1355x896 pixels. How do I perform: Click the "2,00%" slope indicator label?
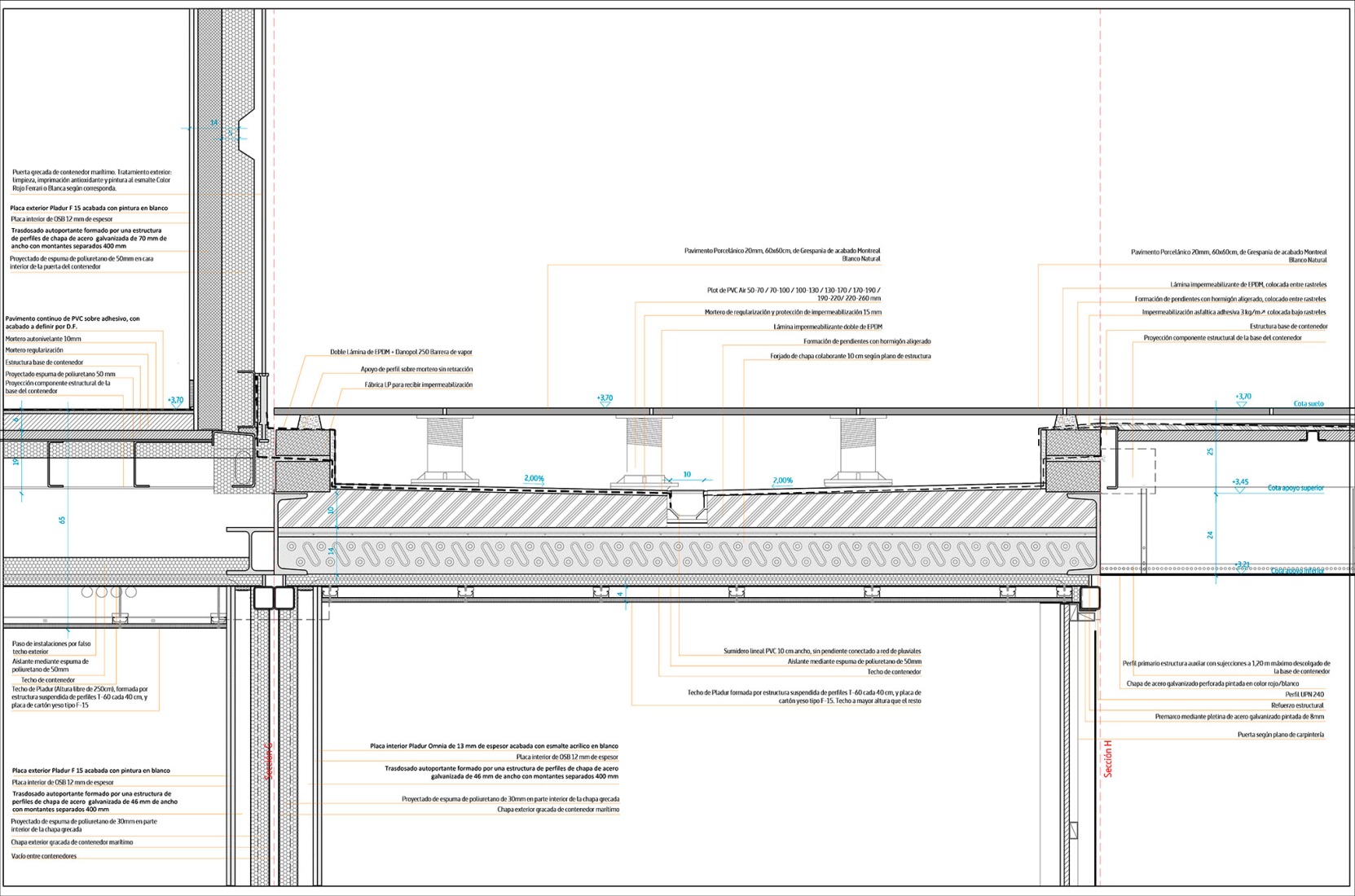coord(533,479)
